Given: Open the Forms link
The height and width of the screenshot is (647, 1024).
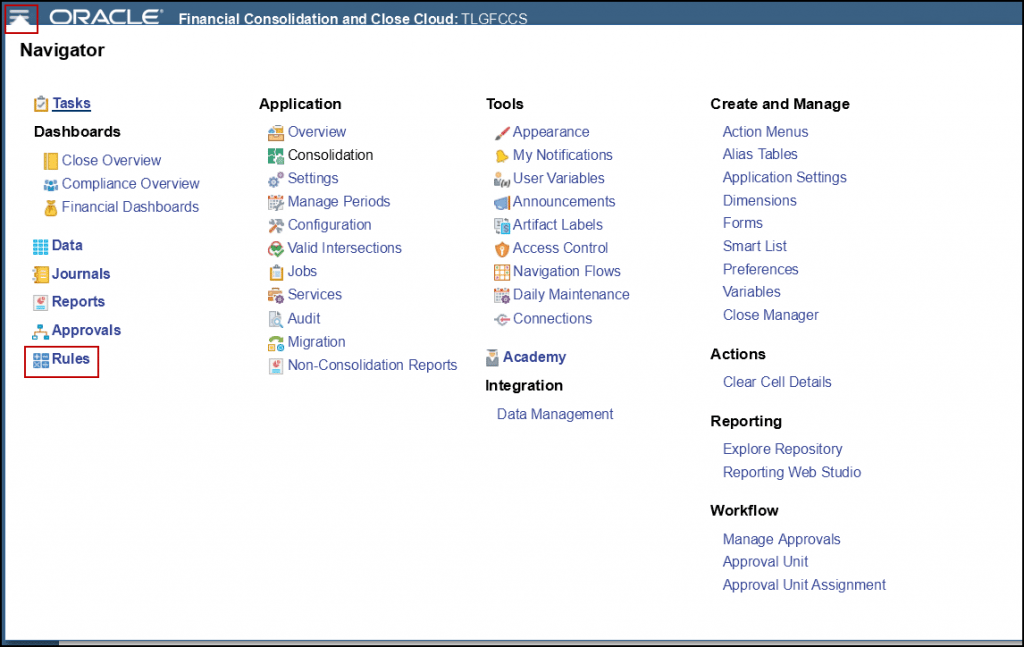Looking at the screenshot, I should [x=743, y=223].
